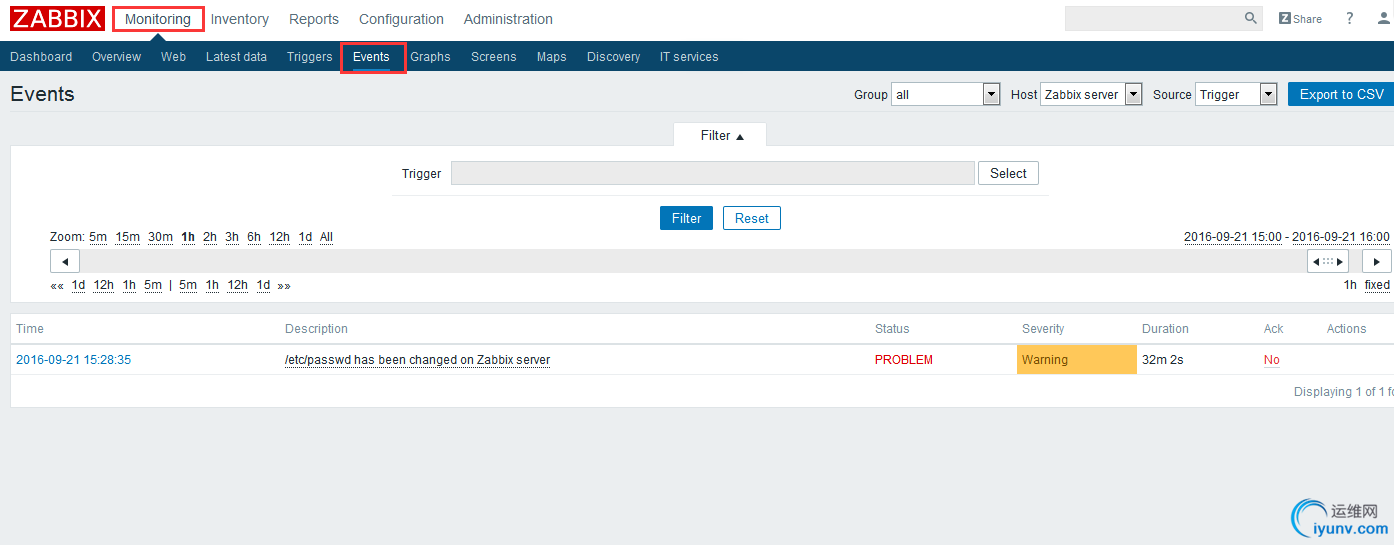Set zoom to 30m
This screenshot has height=545, width=1394.
pyautogui.click(x=160, y=237)
